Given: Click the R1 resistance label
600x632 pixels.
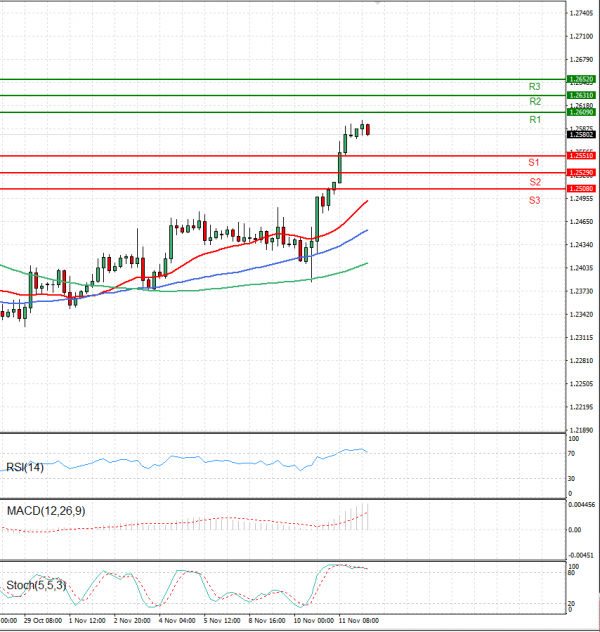Looking at the screenshot, I should click(535, 120).
